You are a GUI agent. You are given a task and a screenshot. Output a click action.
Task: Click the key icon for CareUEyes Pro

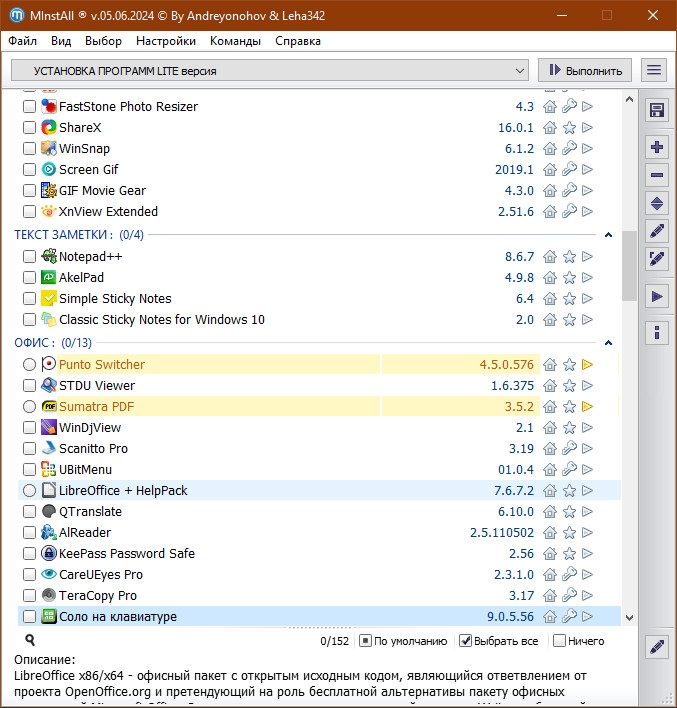[x=569, y=574]
